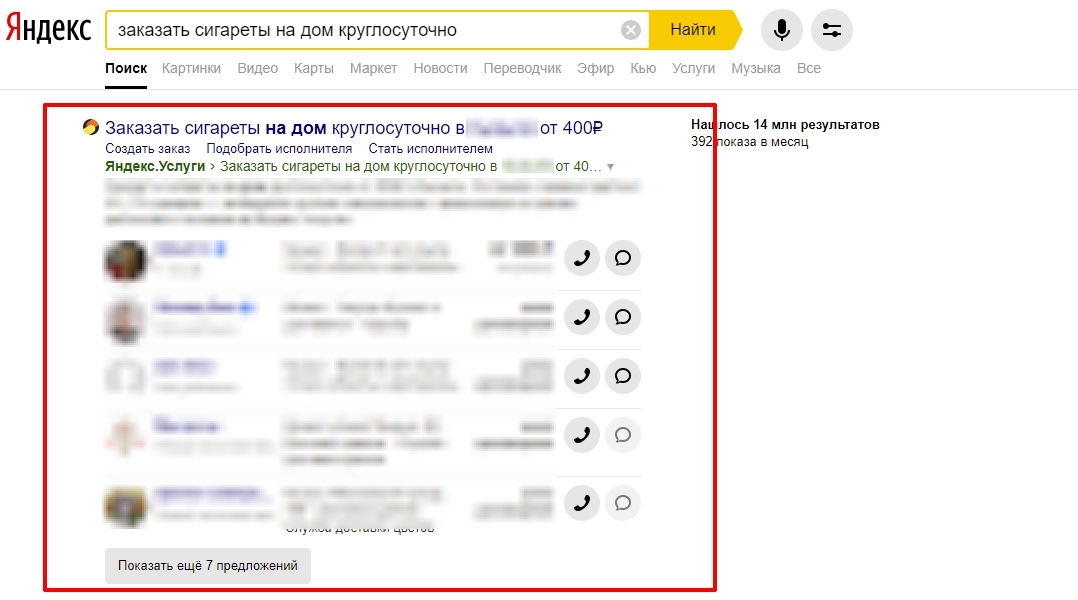
Task: Click the 392 показа в месяц text
Action: tap(749, 142)
